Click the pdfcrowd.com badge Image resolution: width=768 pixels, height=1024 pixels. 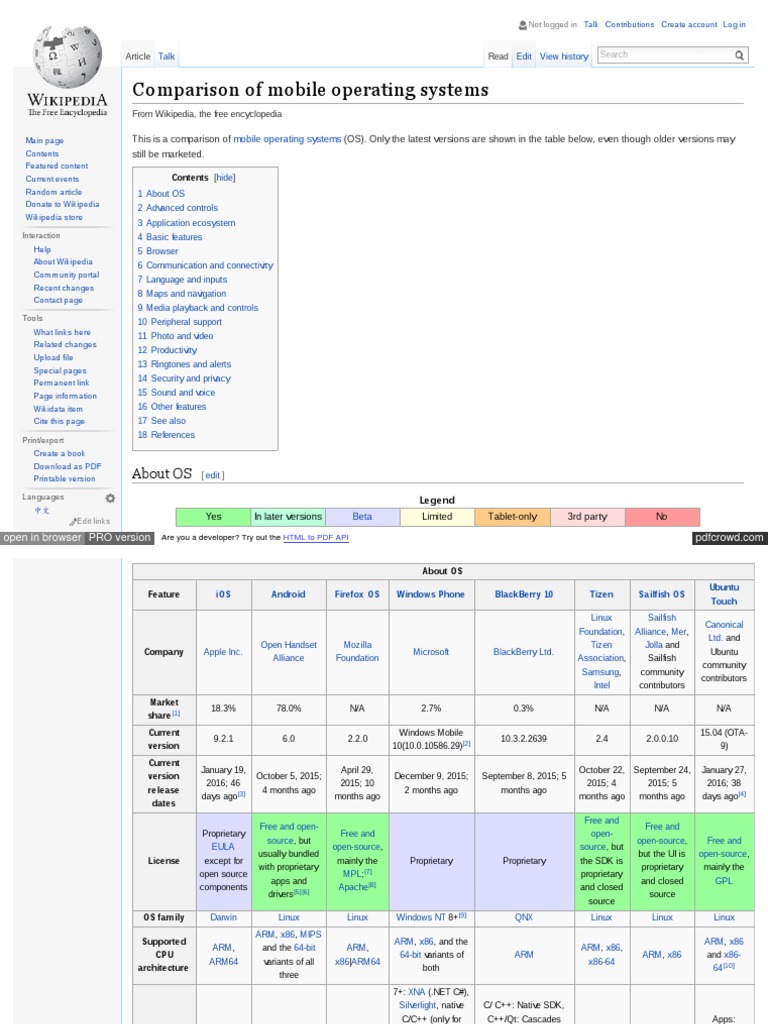point(729,538)
